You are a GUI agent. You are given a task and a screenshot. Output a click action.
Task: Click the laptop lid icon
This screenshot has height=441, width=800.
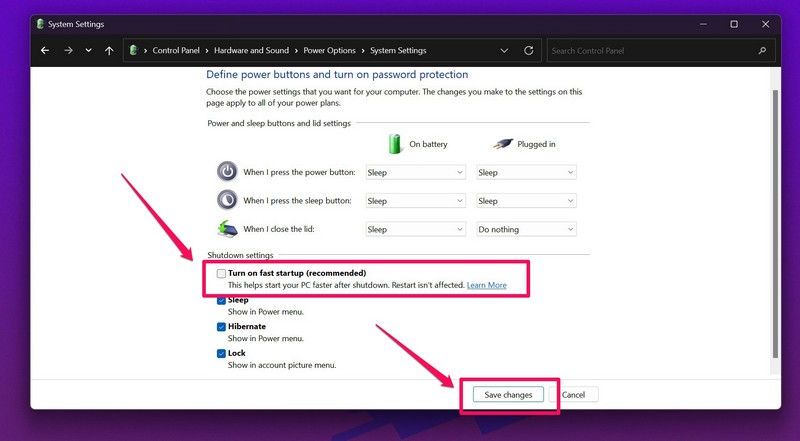click(x=228, y=229)
